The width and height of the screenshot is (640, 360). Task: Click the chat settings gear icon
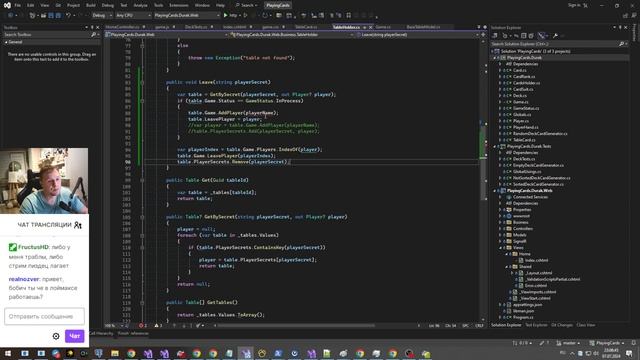point(56,336)
